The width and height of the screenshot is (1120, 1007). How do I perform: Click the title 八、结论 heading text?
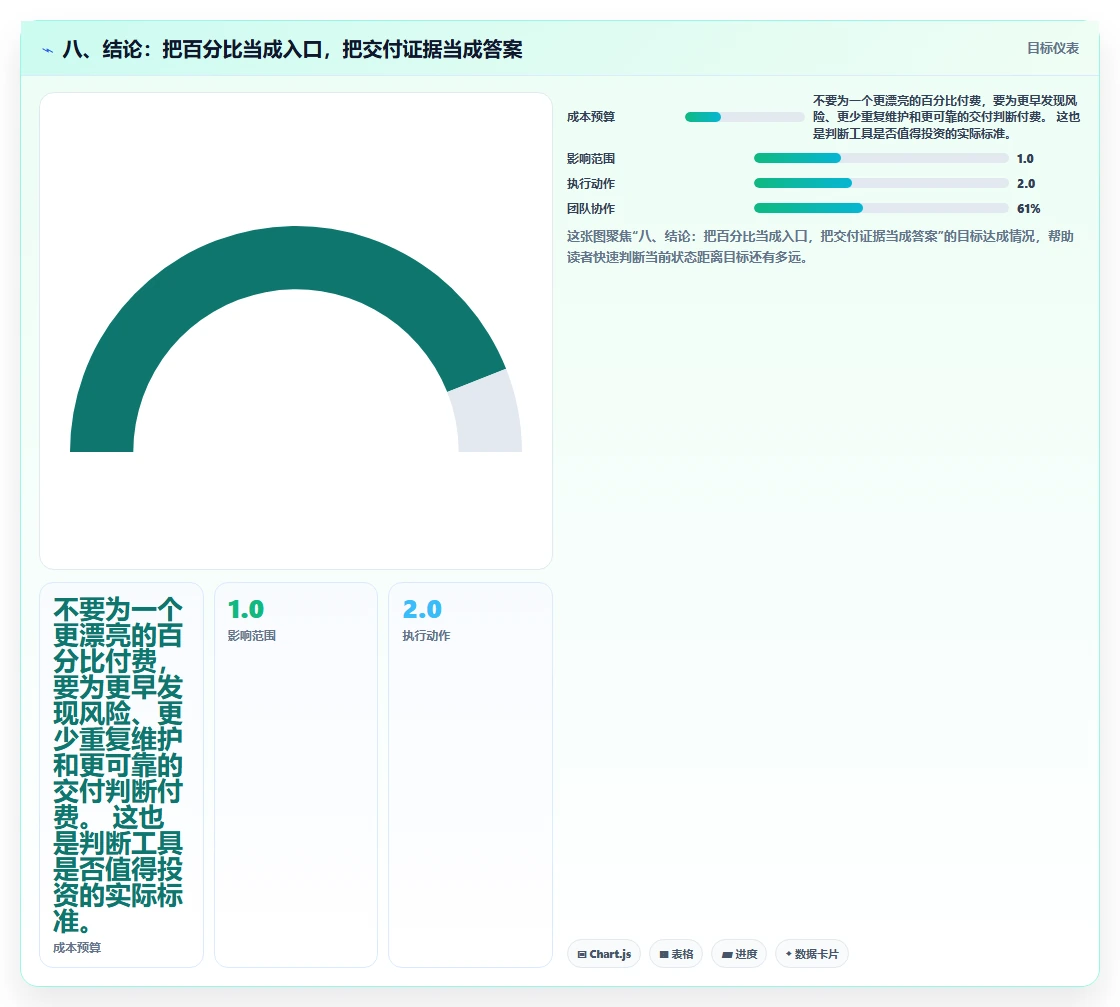pyautogui.click(x=292, y=49)
